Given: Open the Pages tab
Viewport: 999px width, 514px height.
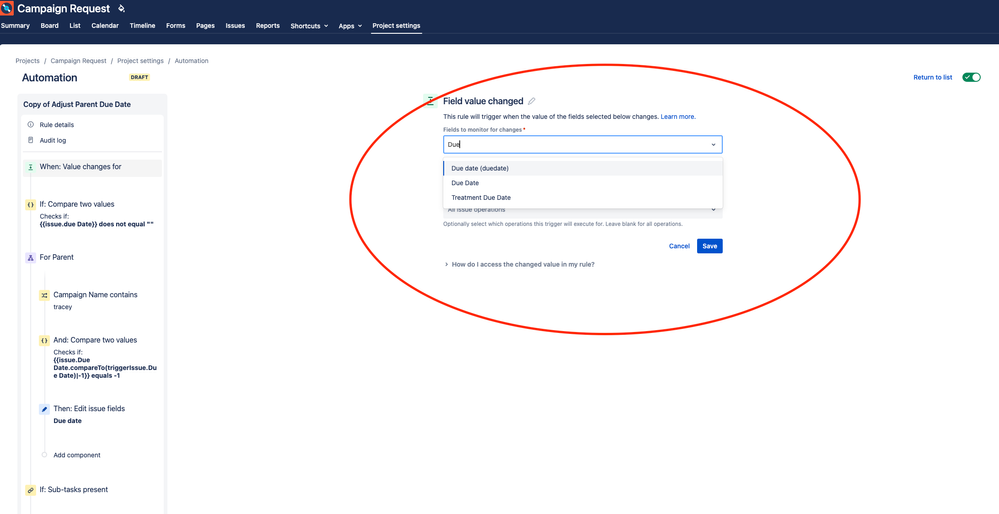Looking at the screenshot, I should [205, 26].
